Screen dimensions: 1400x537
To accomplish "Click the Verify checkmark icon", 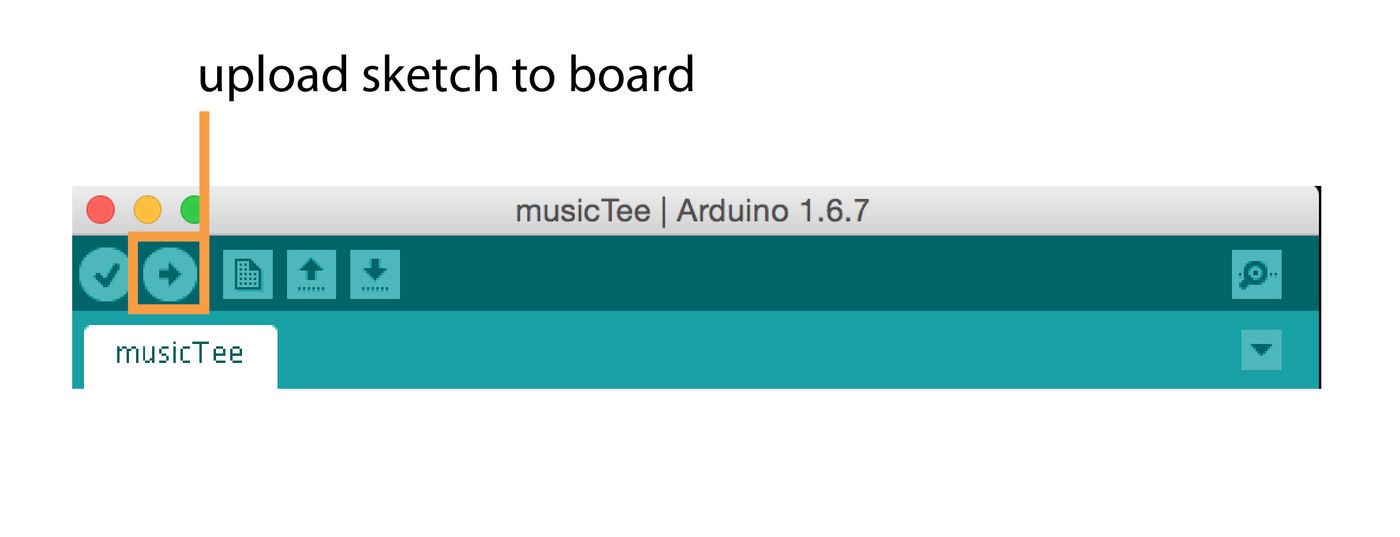I will click(x=104, y=273).
